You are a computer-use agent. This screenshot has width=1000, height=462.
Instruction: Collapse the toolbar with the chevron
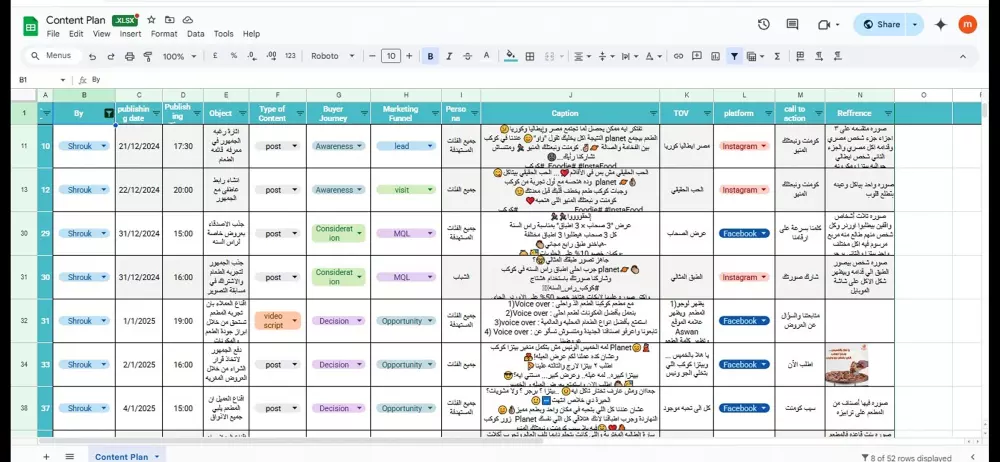coord(963,56)
